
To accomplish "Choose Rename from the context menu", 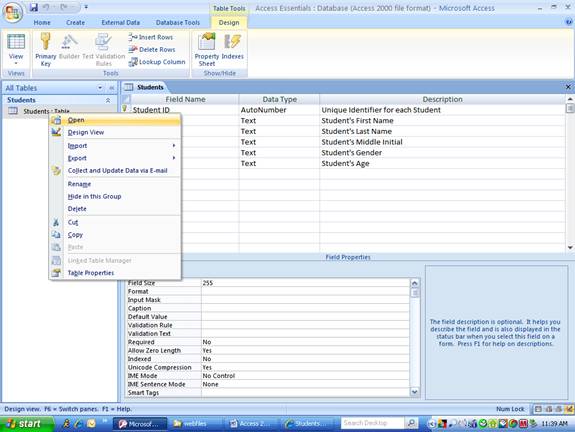I will point(115,184).
